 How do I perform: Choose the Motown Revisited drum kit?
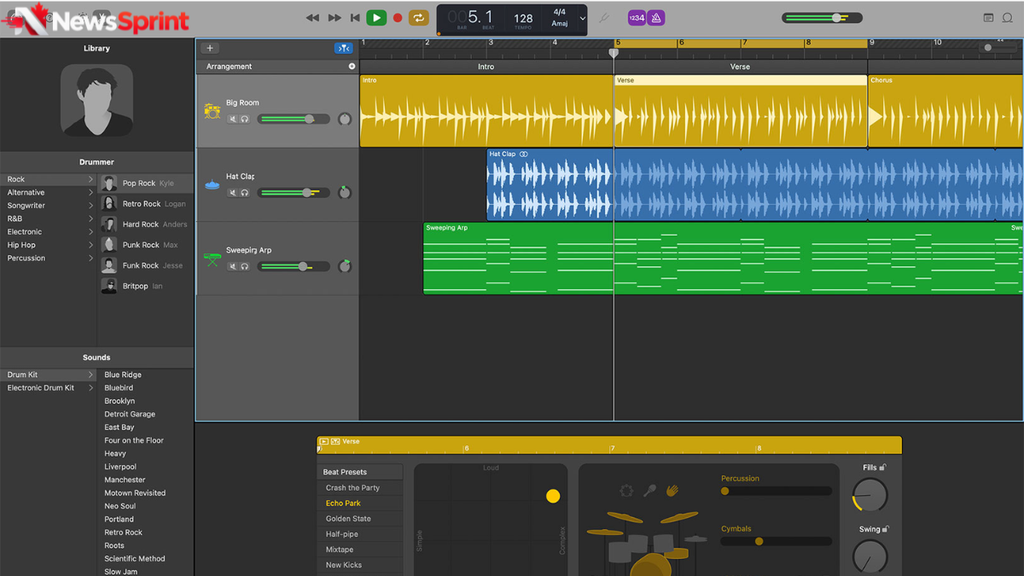click(135, 493)
